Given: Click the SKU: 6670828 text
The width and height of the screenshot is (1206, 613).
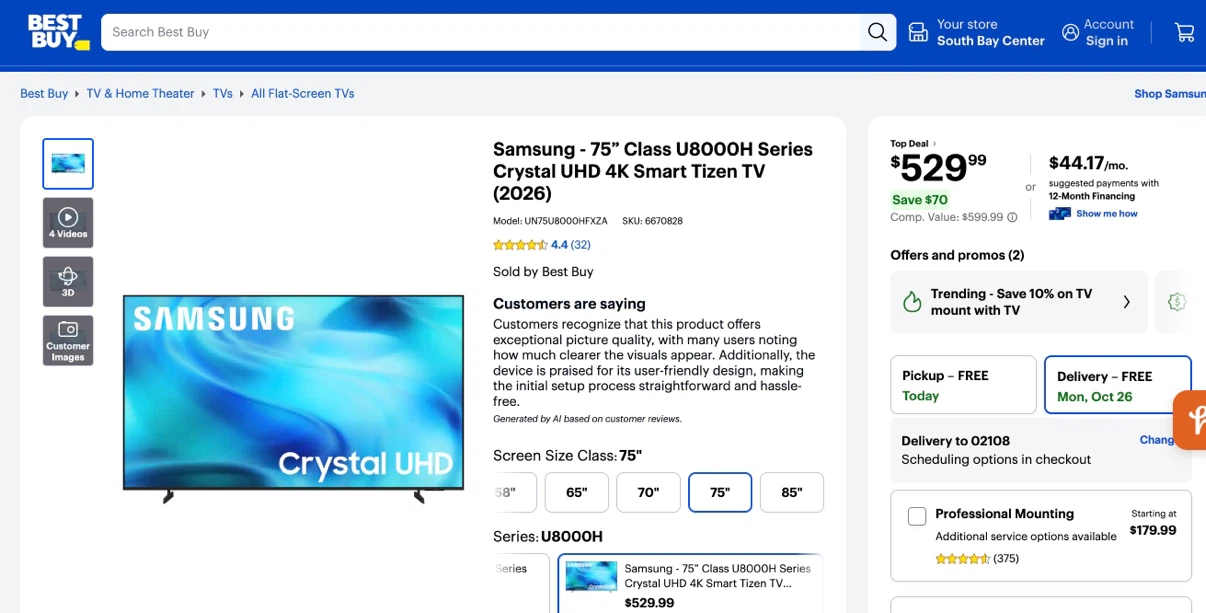Looking at the screenshot, I should click(652, 221).
